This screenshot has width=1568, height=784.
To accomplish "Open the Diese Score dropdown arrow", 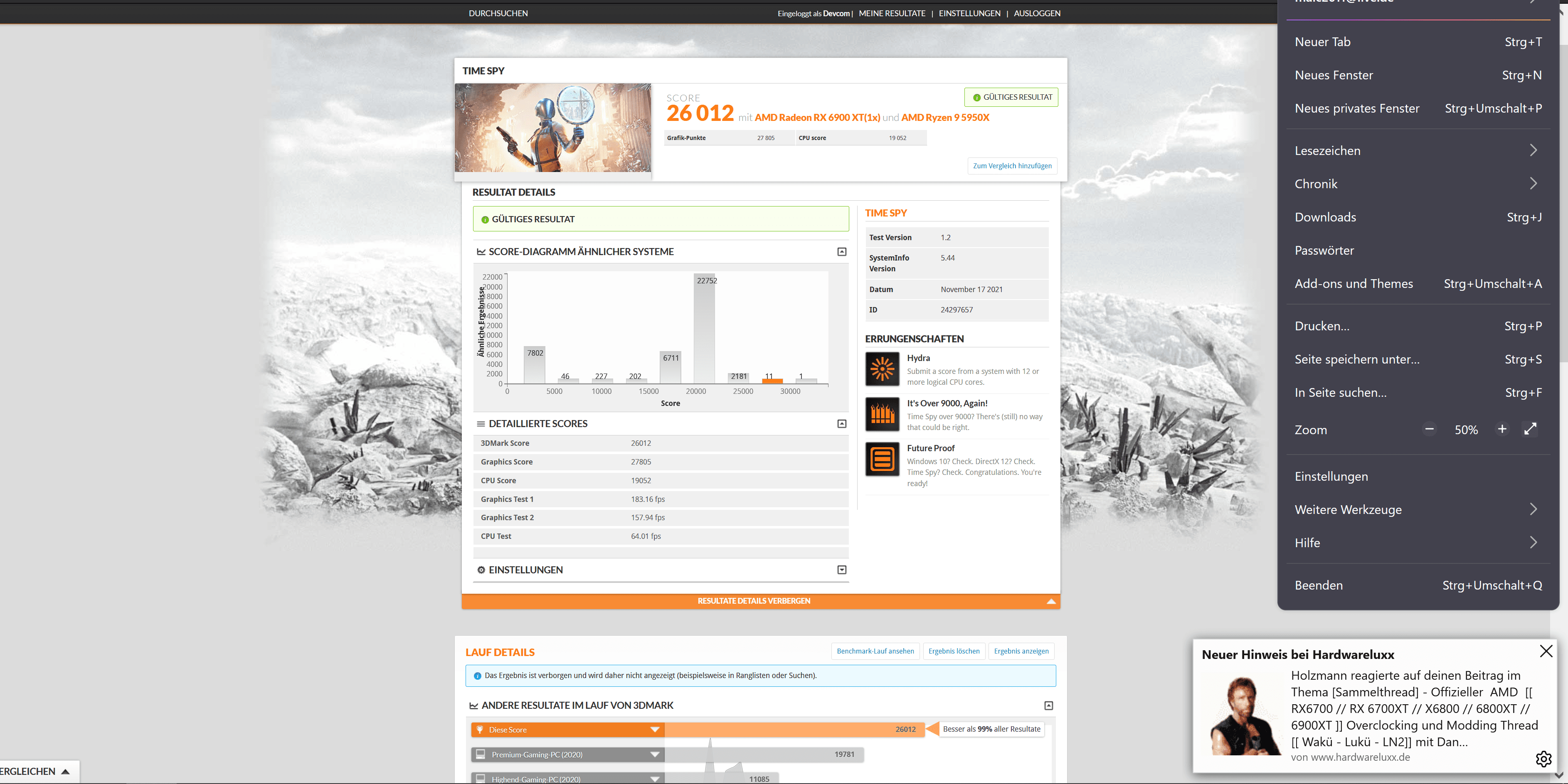I will [x=655, y=729].
